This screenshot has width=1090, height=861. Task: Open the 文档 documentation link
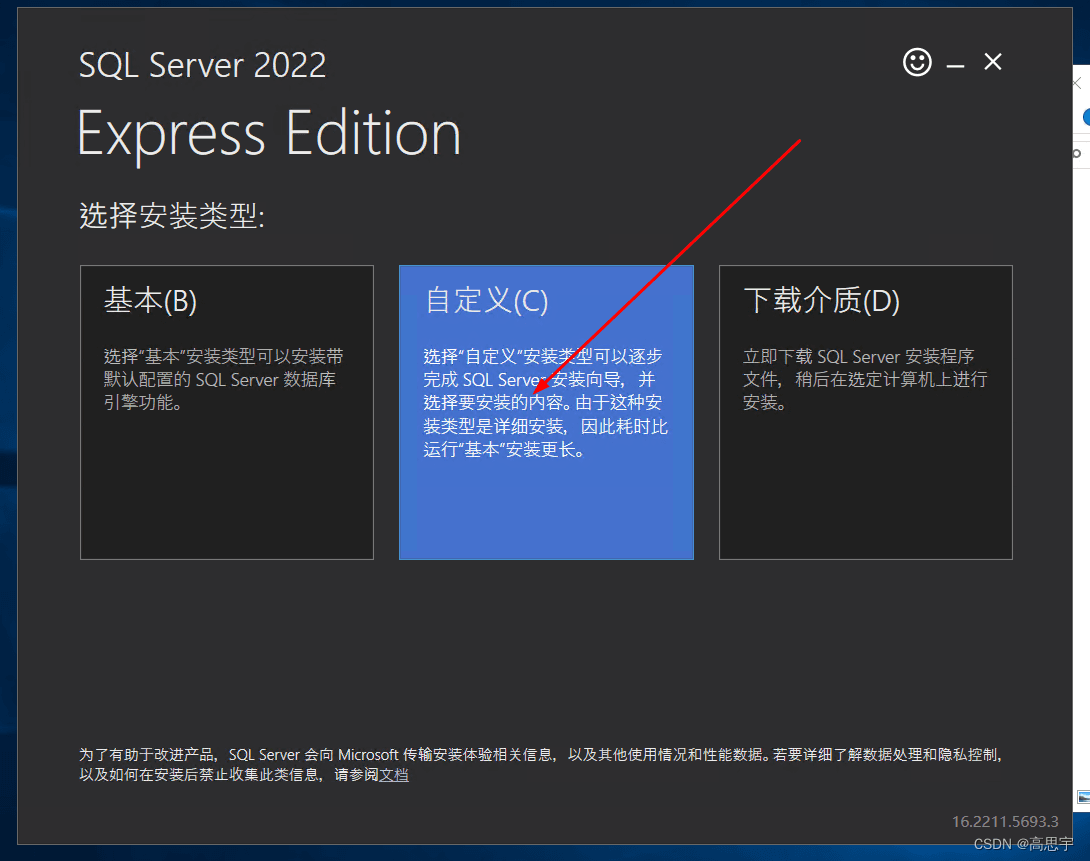point(394,775)
